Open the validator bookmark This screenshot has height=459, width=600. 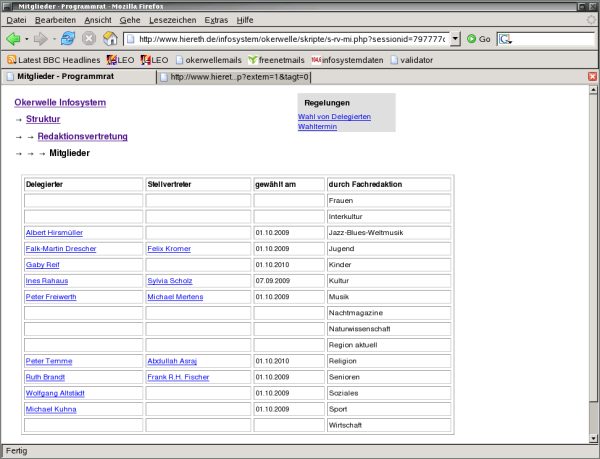[412, 60]
